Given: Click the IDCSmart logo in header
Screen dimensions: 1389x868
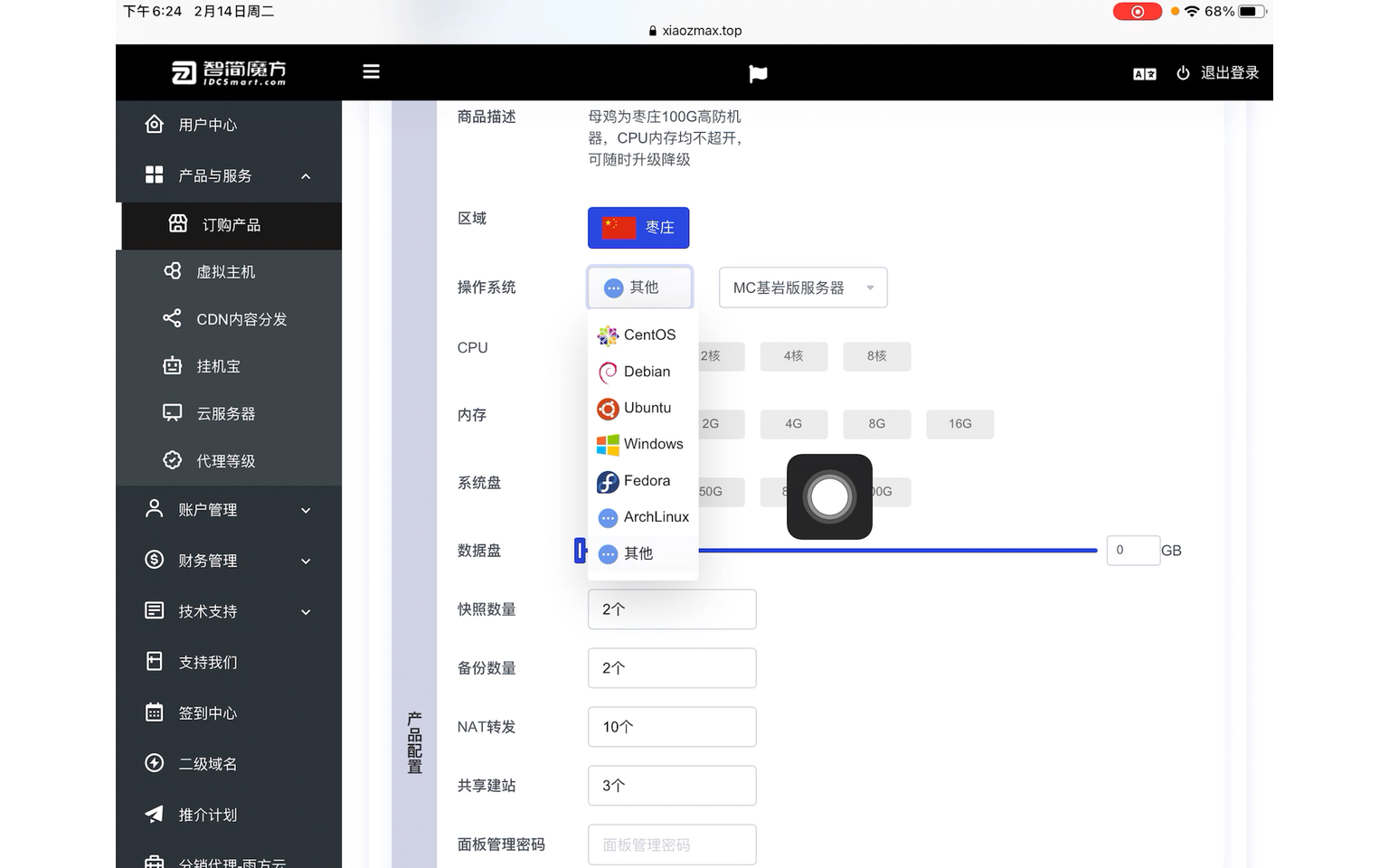Looking at the screenshot, I should tap(229, 72).
